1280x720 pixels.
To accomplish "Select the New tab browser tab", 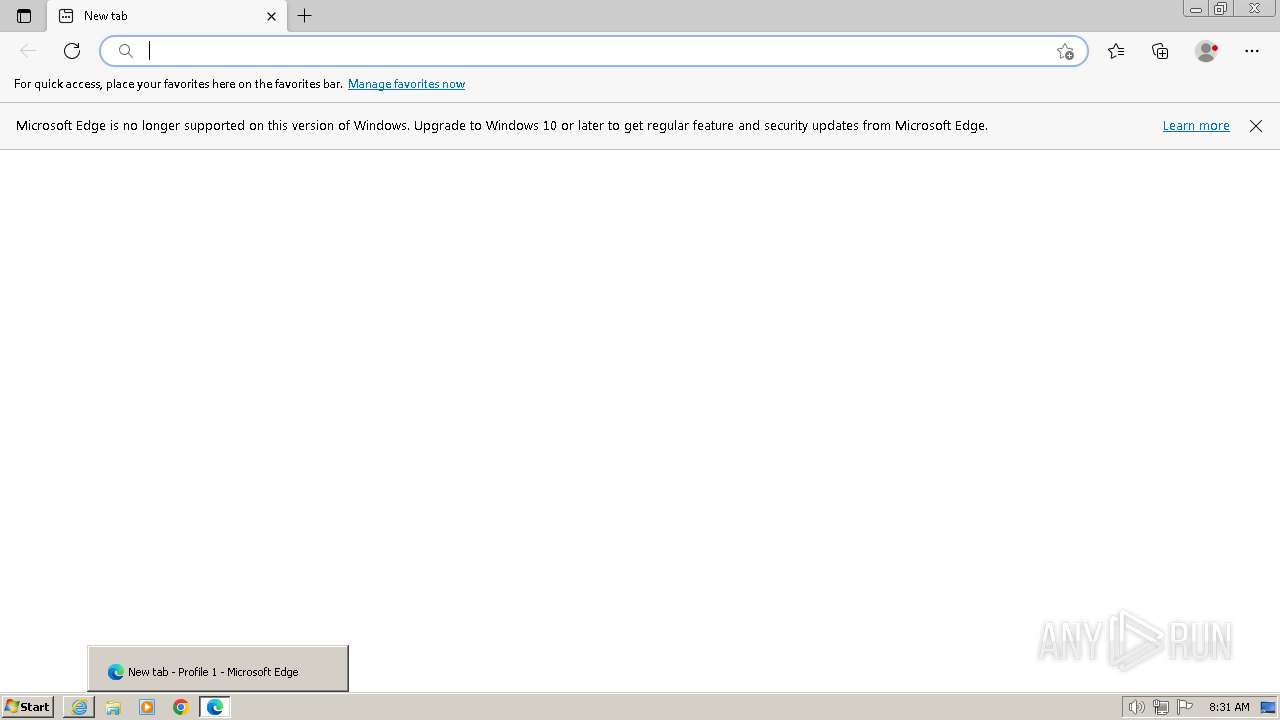I will (167, 16).
